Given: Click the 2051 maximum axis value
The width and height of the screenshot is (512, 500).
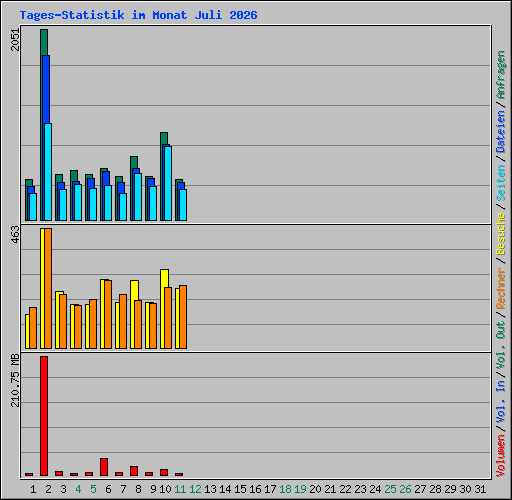Looking at the screenshot, I should click(15, 40).
